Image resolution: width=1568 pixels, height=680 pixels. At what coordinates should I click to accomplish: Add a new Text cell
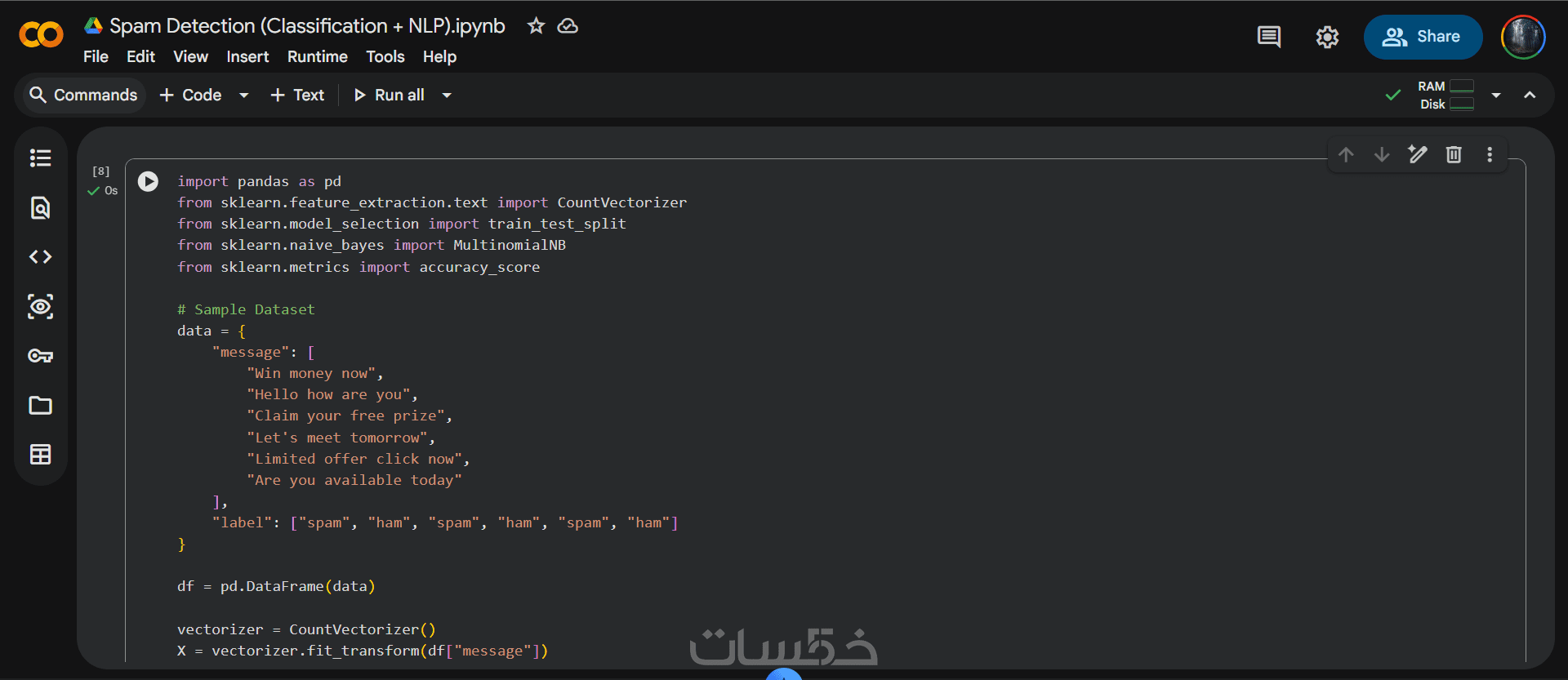tap(297, 96)
